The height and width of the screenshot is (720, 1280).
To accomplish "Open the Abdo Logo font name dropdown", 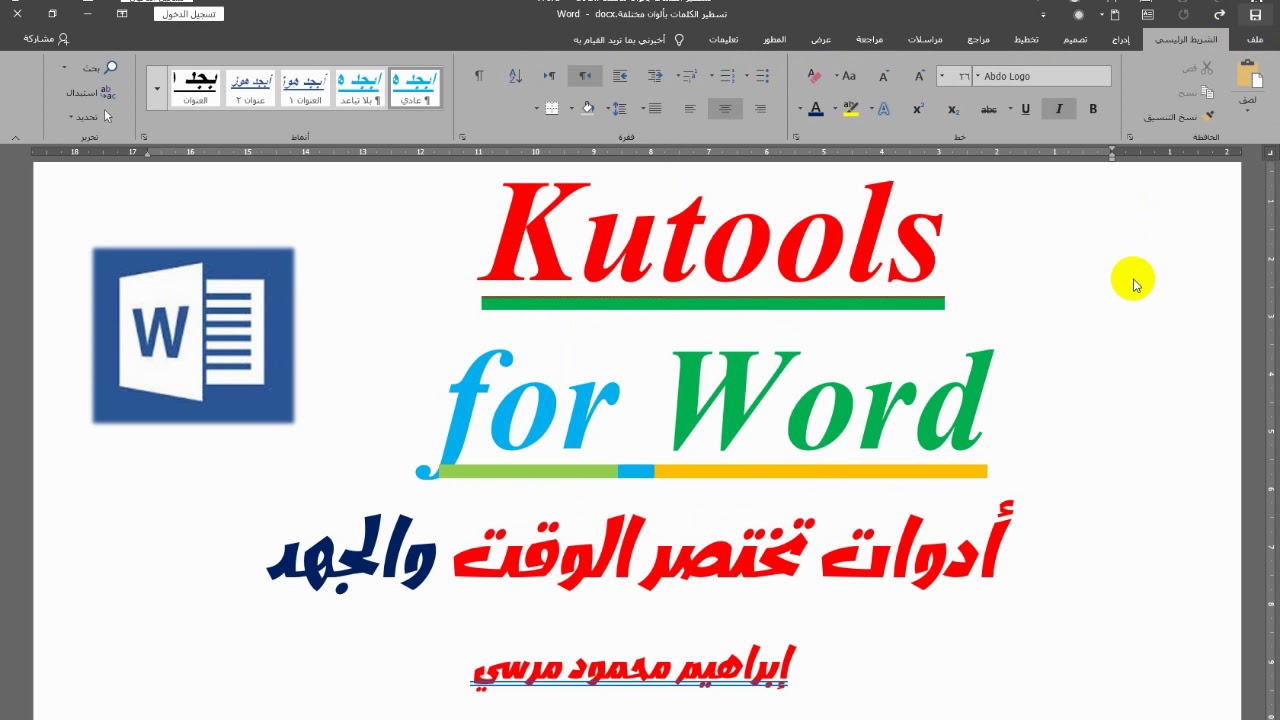I will click(978, 76).
